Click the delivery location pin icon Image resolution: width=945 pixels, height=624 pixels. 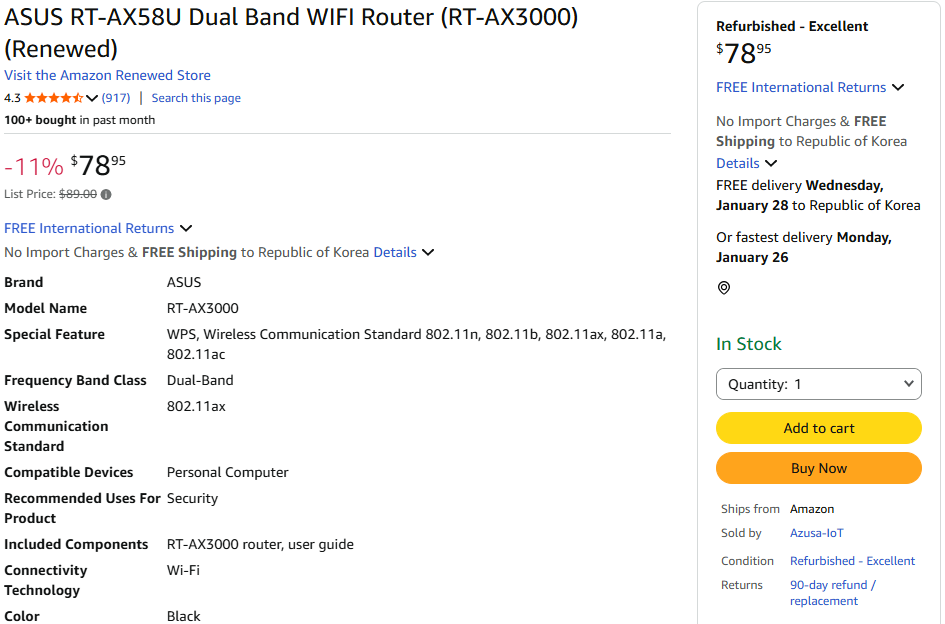tap(724, 288)
